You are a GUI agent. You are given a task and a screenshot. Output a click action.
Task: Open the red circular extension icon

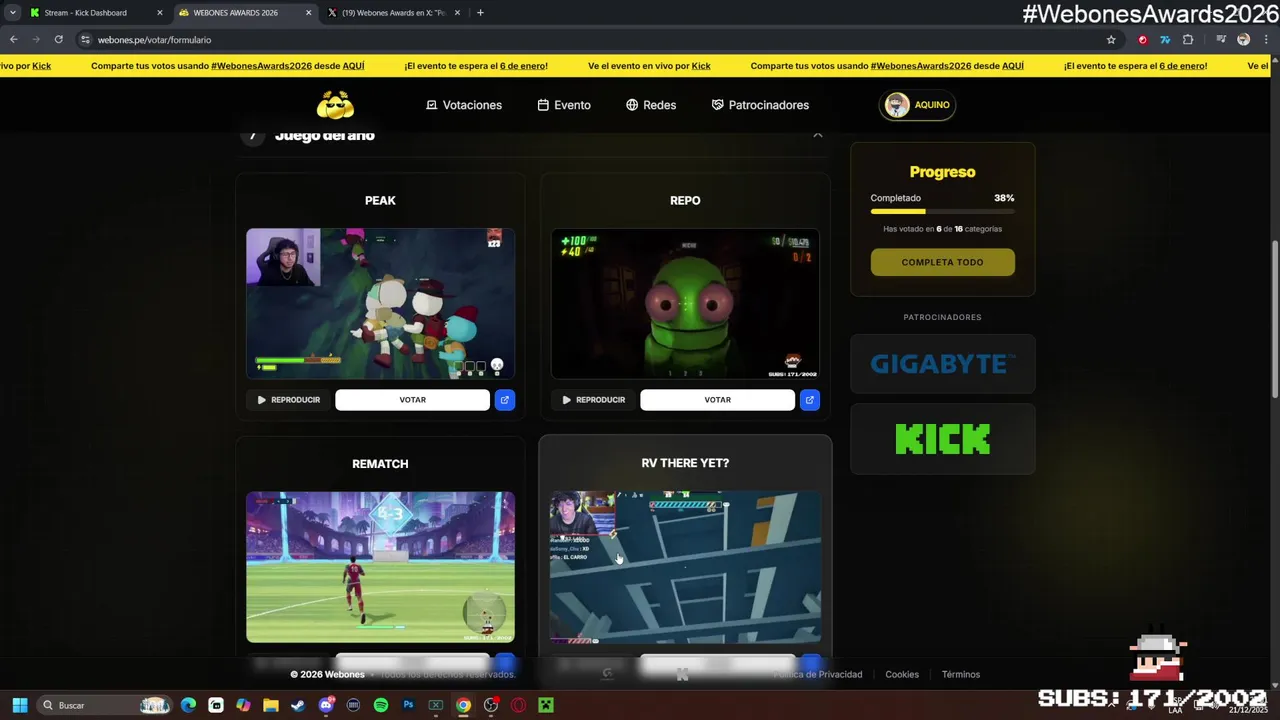click(1143, 40)
